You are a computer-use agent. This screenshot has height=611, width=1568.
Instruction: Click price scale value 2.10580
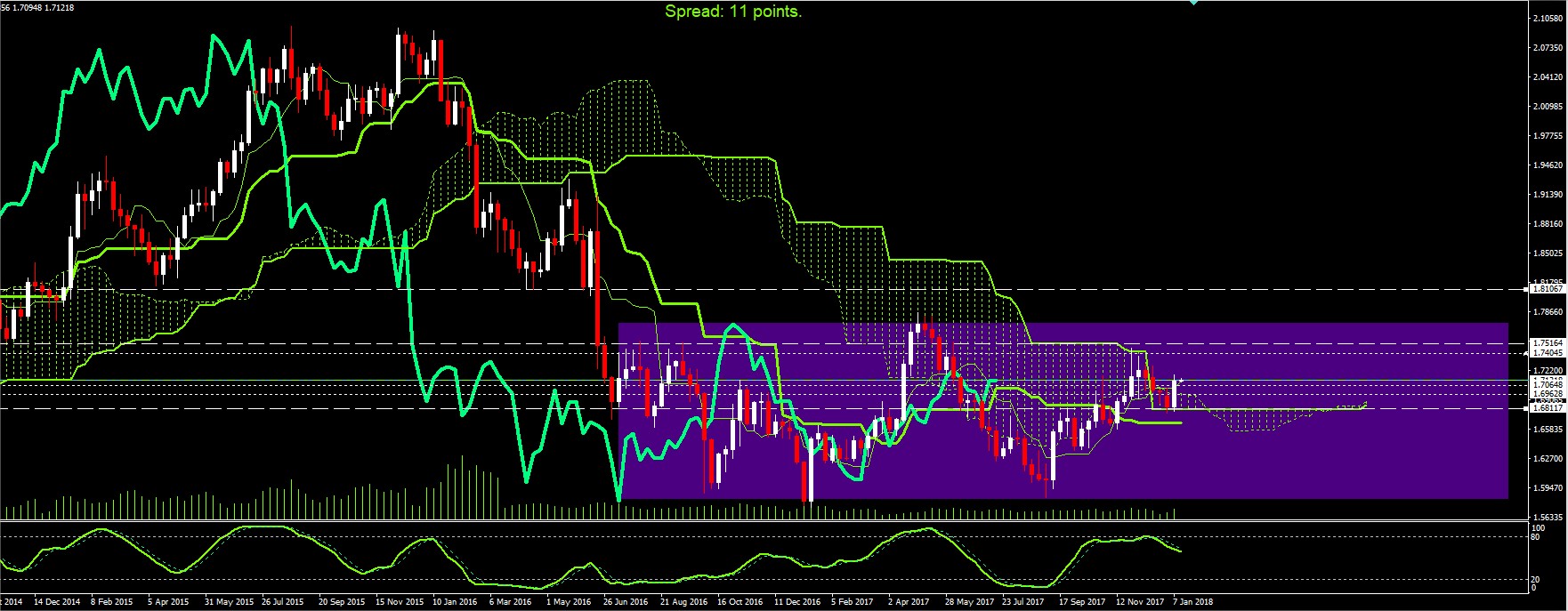[x=1548, y=19]
